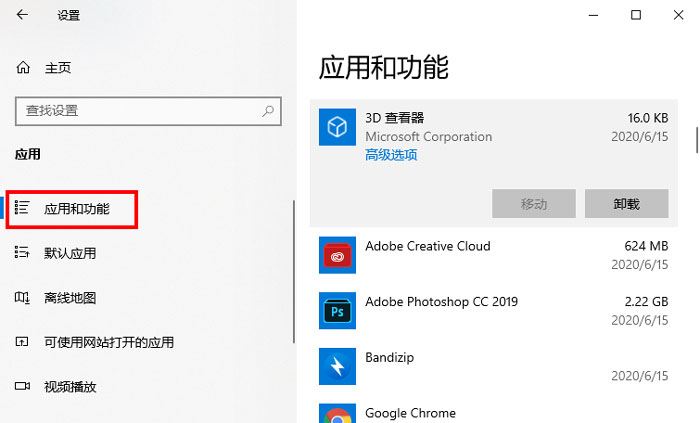Click the Google Chrome app icon

pos(337,414)
